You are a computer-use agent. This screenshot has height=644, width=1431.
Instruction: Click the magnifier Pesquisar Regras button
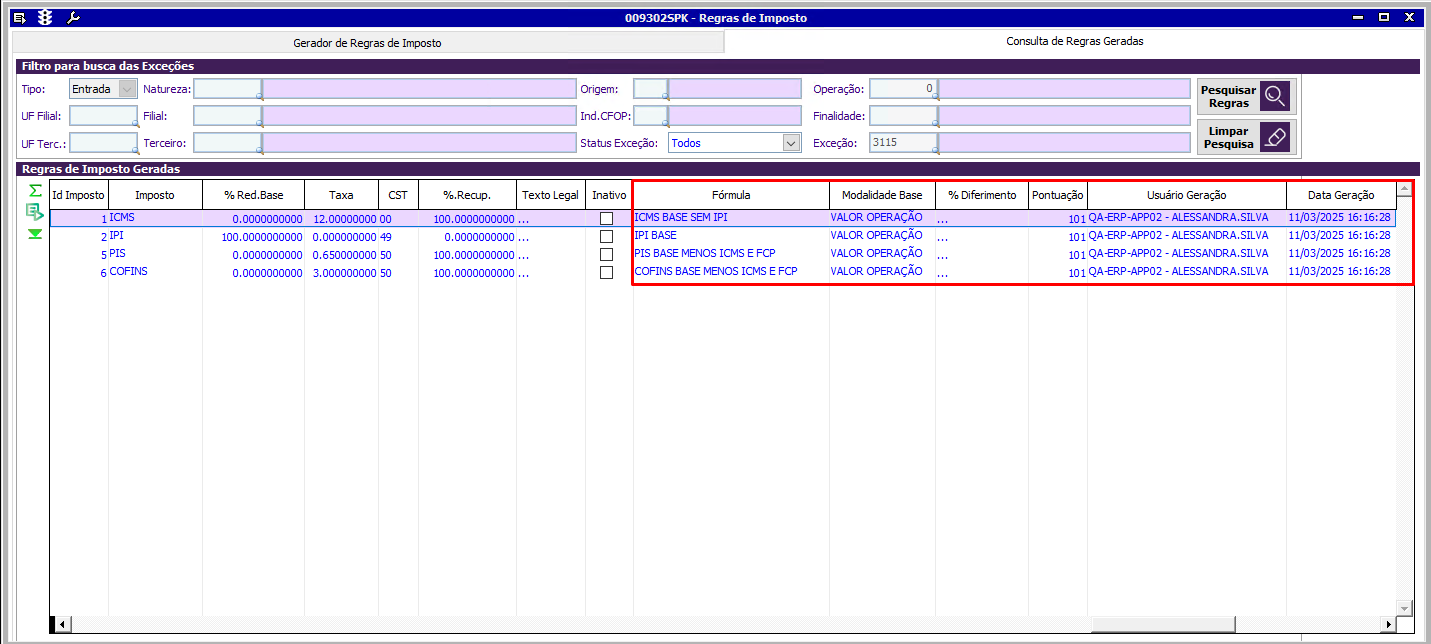pos(1246,97)
